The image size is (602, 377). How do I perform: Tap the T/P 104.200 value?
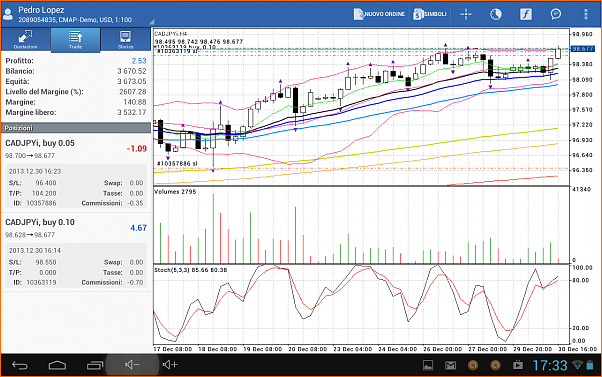(x=44, y=193)
